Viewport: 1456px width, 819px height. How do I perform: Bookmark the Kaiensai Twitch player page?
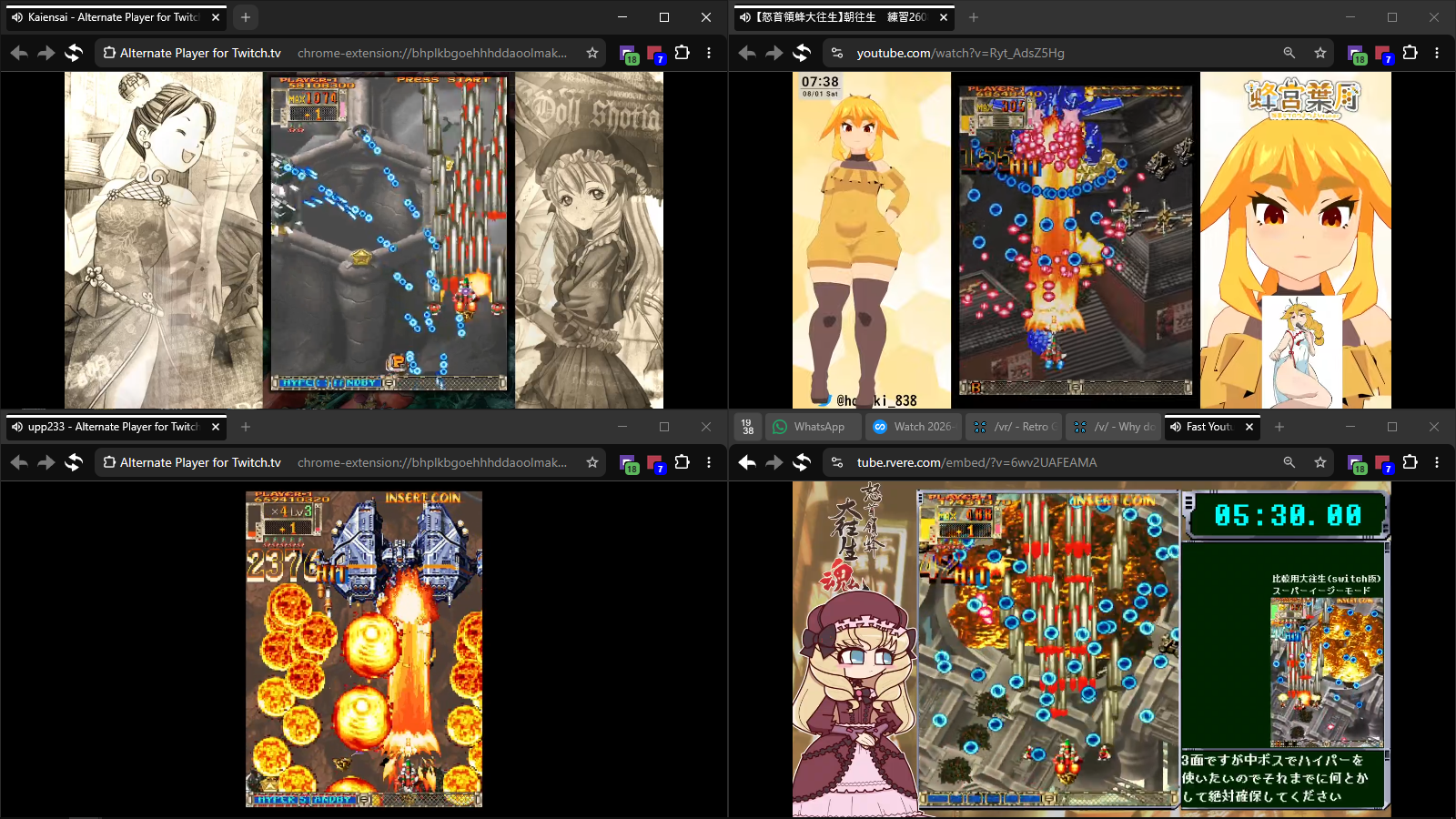(x=592, y=53)
